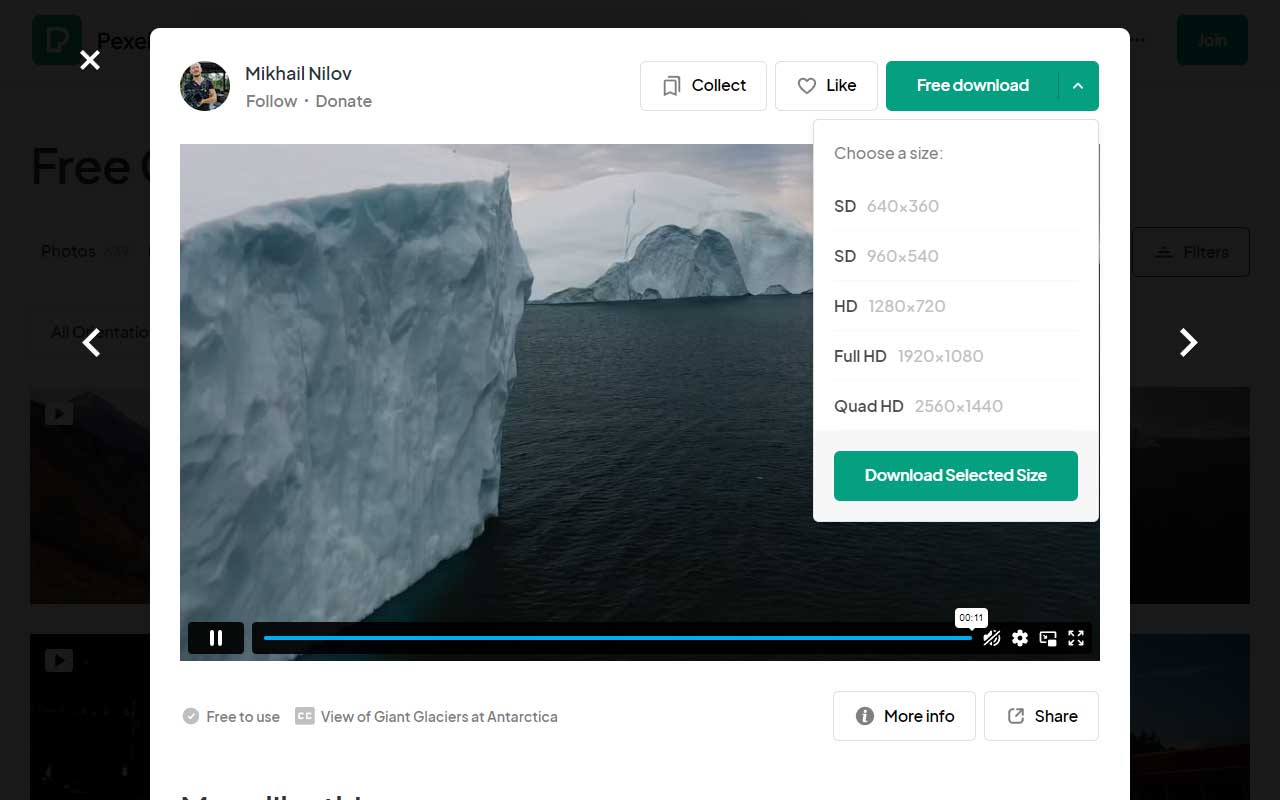Image resolution: width=1280 pixels, height=800 pixels.
Task: Click the Like heart icon
Action: coord(806,86)
